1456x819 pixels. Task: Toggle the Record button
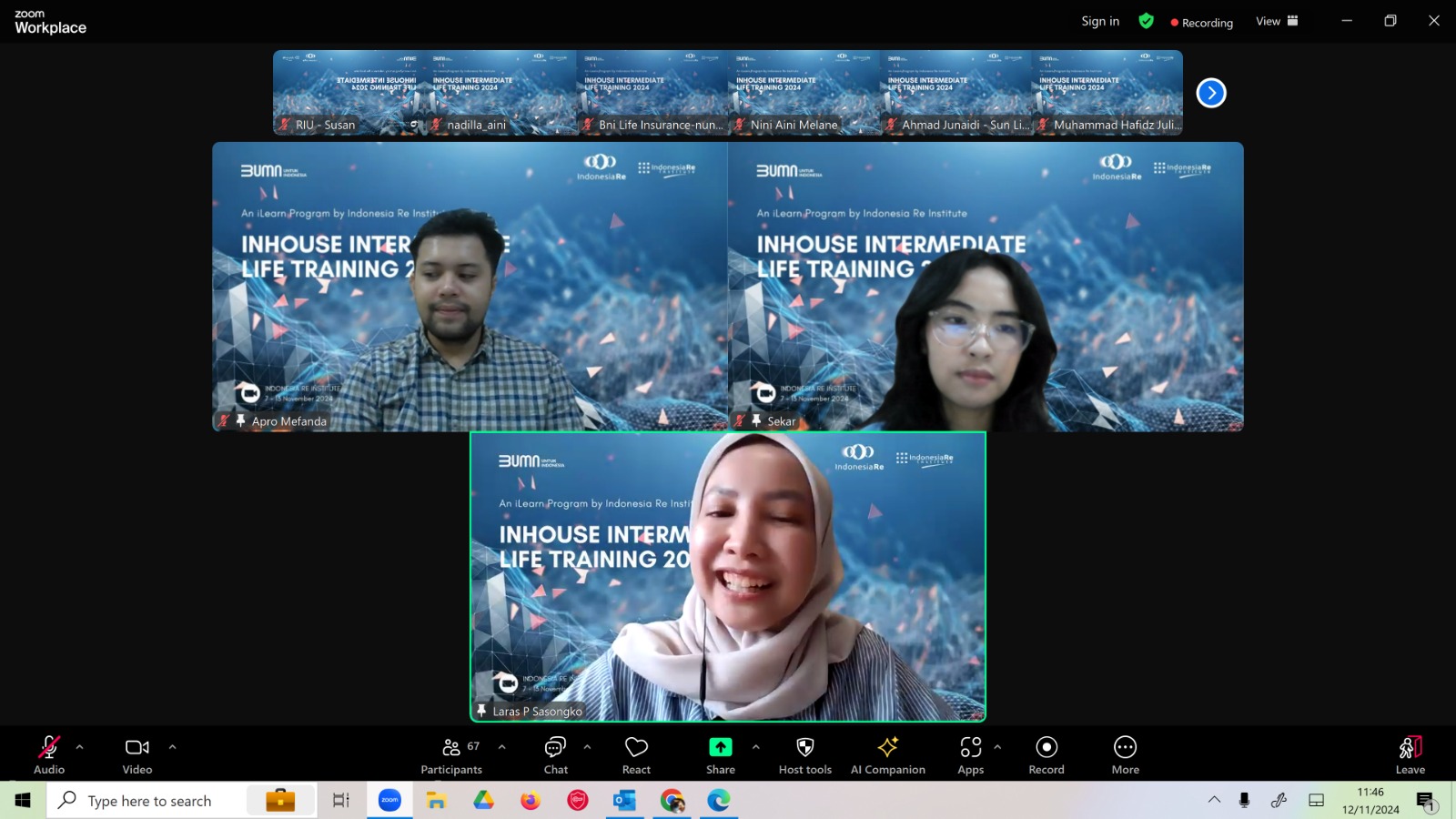(1046, 755)
